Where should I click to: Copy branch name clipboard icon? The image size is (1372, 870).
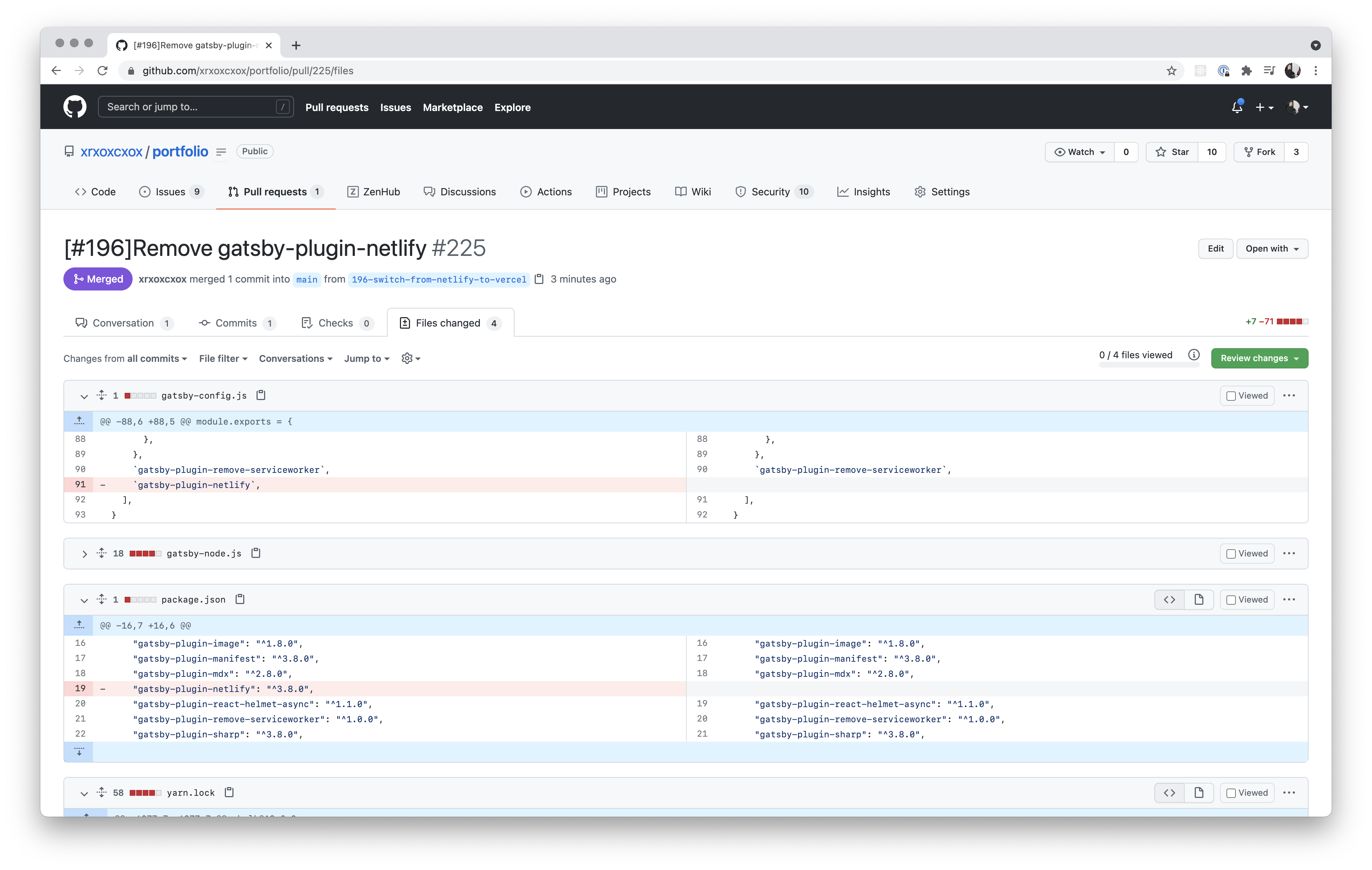(x=539, y=279)
